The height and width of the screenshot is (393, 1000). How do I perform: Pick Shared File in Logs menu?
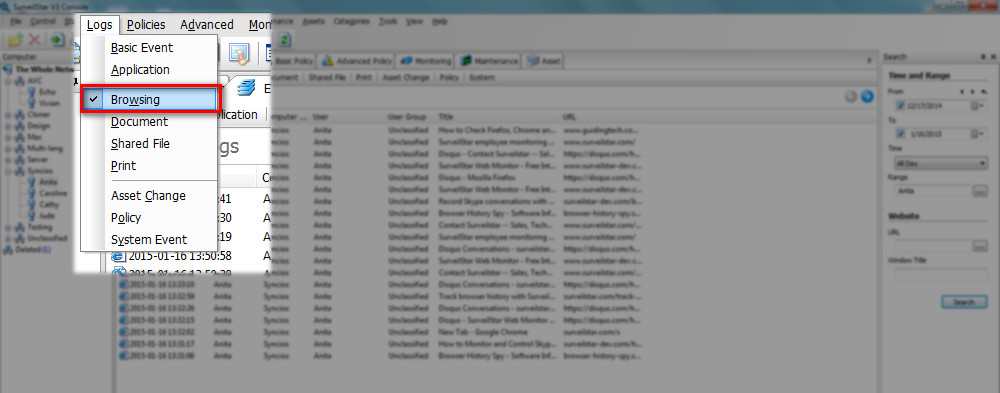[140, 144]
